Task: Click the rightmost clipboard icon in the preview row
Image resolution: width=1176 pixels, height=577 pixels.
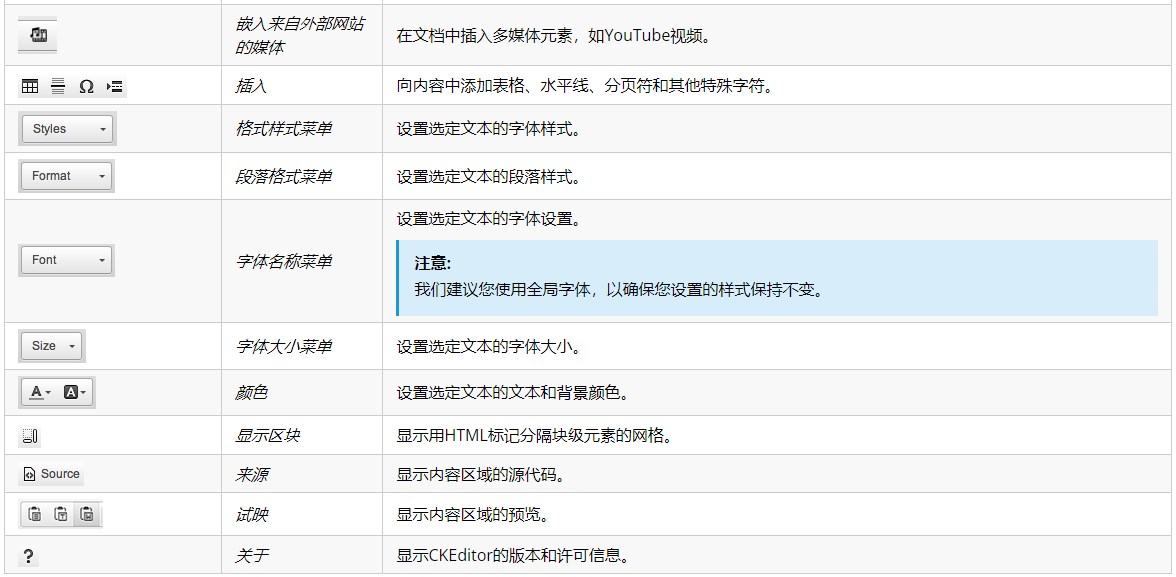Action: (x=87, y=514)
